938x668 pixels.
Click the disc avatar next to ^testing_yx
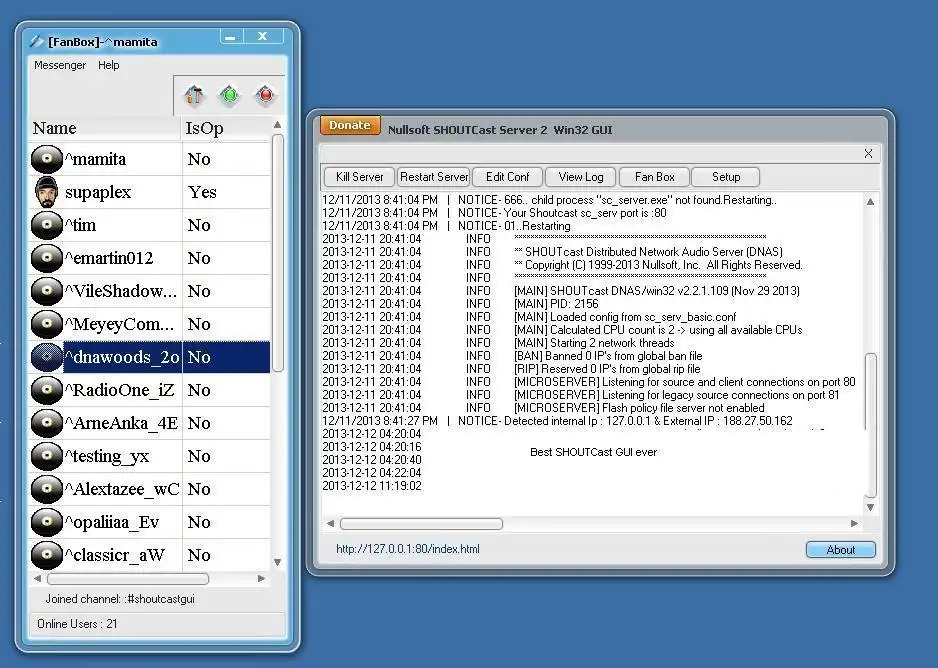click(x=47, y=456)
